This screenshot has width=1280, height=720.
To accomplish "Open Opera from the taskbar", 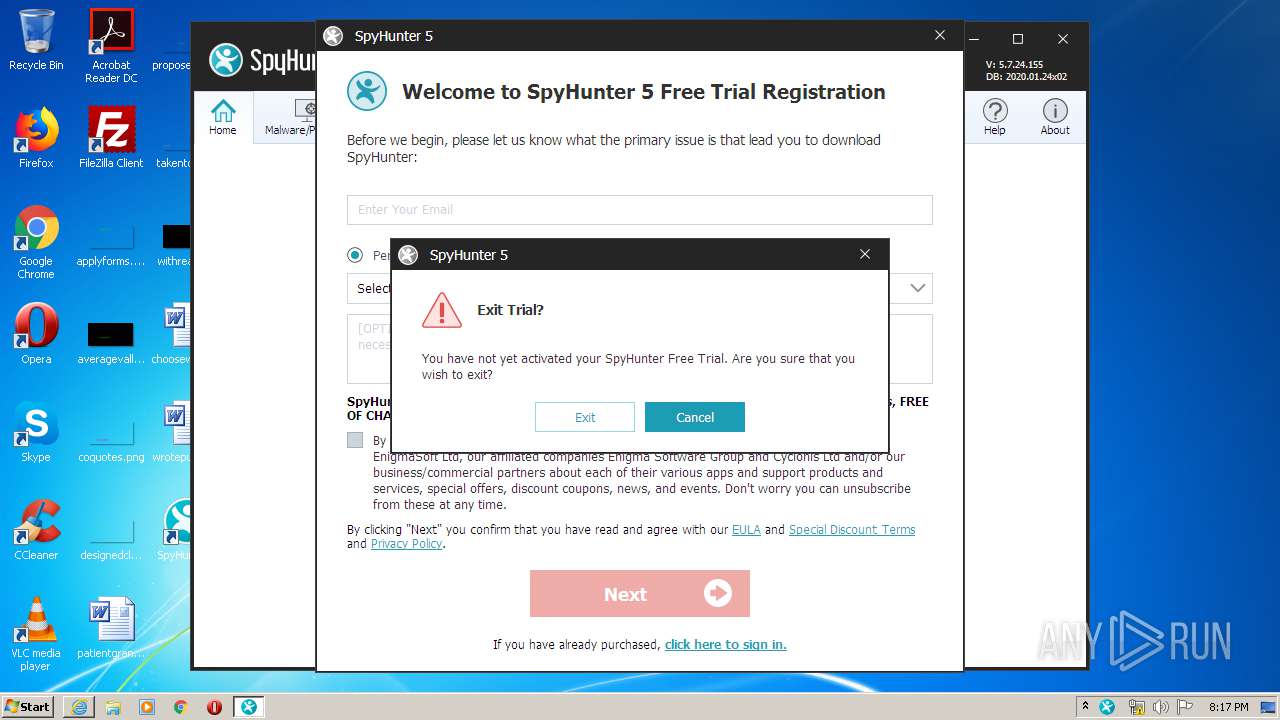I will click(215, 706).
